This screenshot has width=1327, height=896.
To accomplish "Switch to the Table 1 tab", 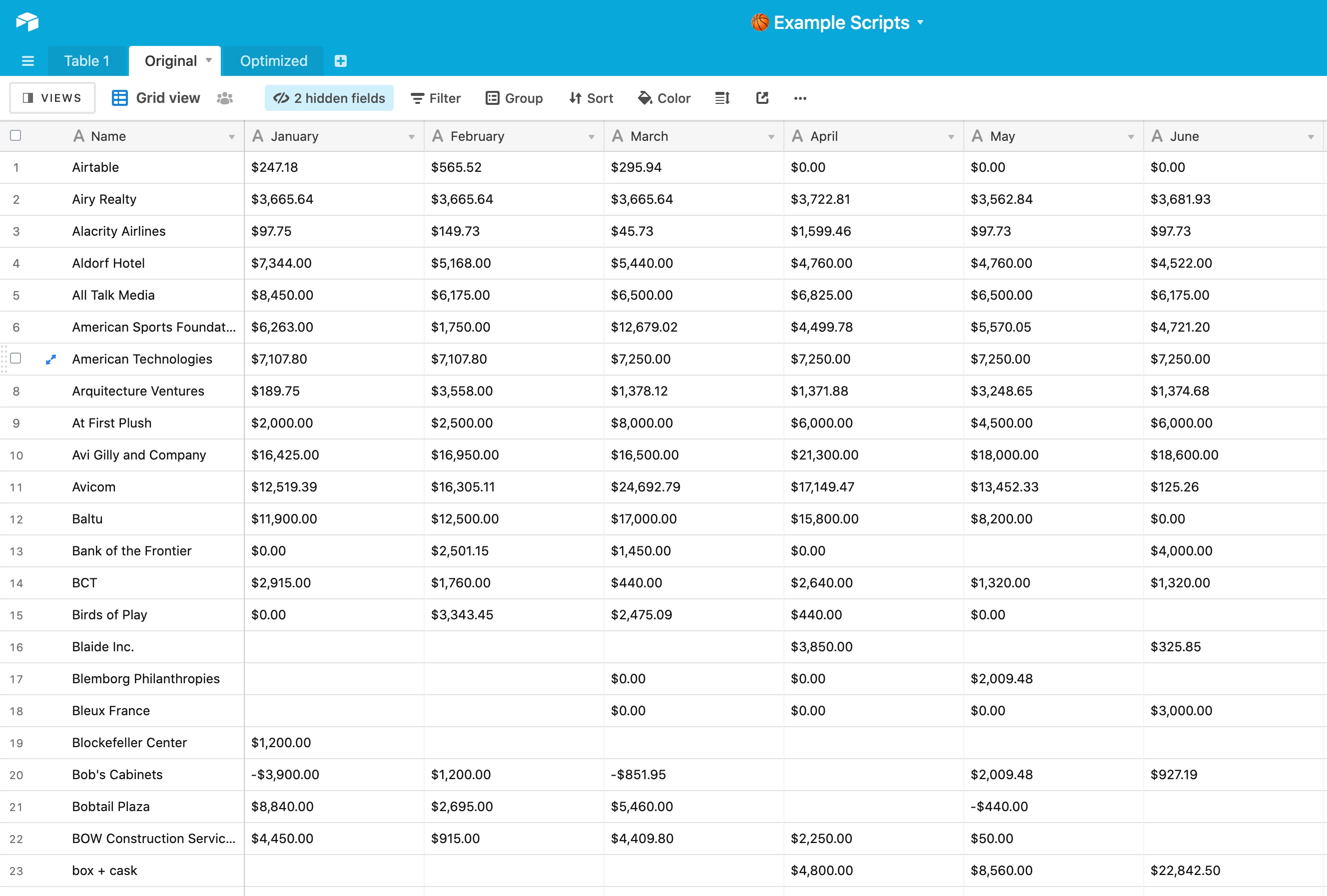I will [87, 61].
